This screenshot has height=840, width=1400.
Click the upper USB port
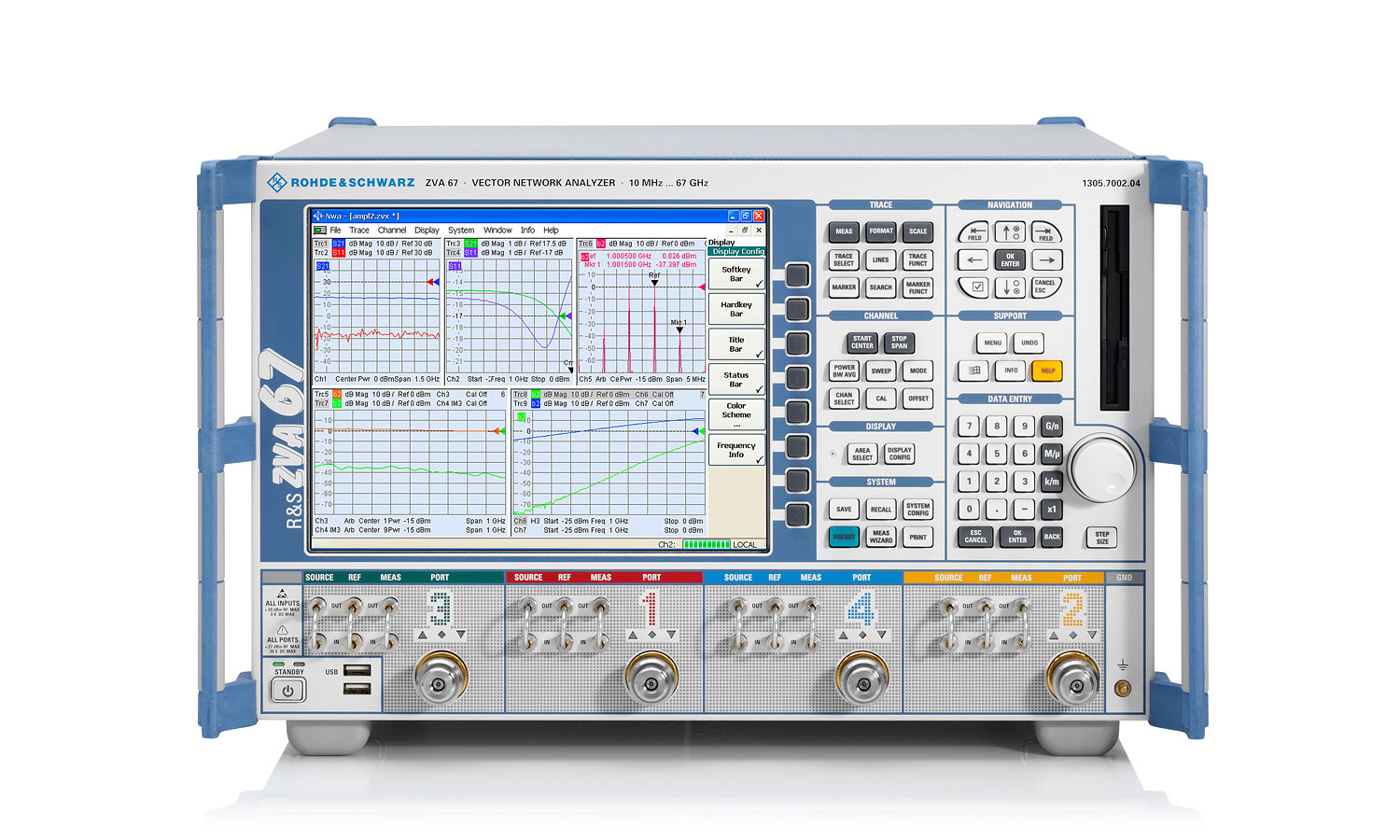point(357,670)
